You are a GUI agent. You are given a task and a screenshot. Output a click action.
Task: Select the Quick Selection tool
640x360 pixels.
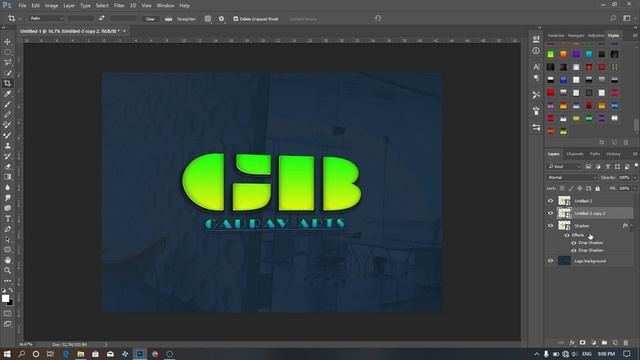pos(7,73)
